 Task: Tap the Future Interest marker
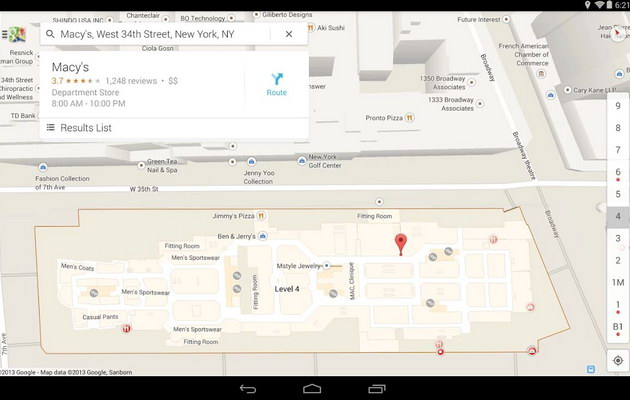[x=507, y=19]
